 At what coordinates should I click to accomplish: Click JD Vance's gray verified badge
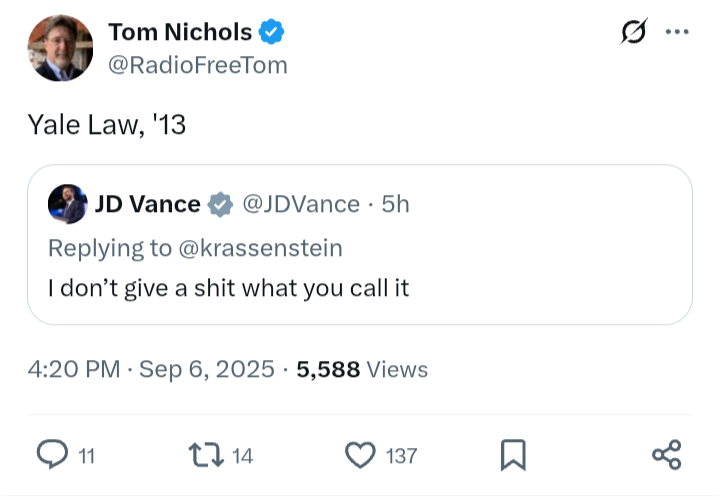click(220, 204)
